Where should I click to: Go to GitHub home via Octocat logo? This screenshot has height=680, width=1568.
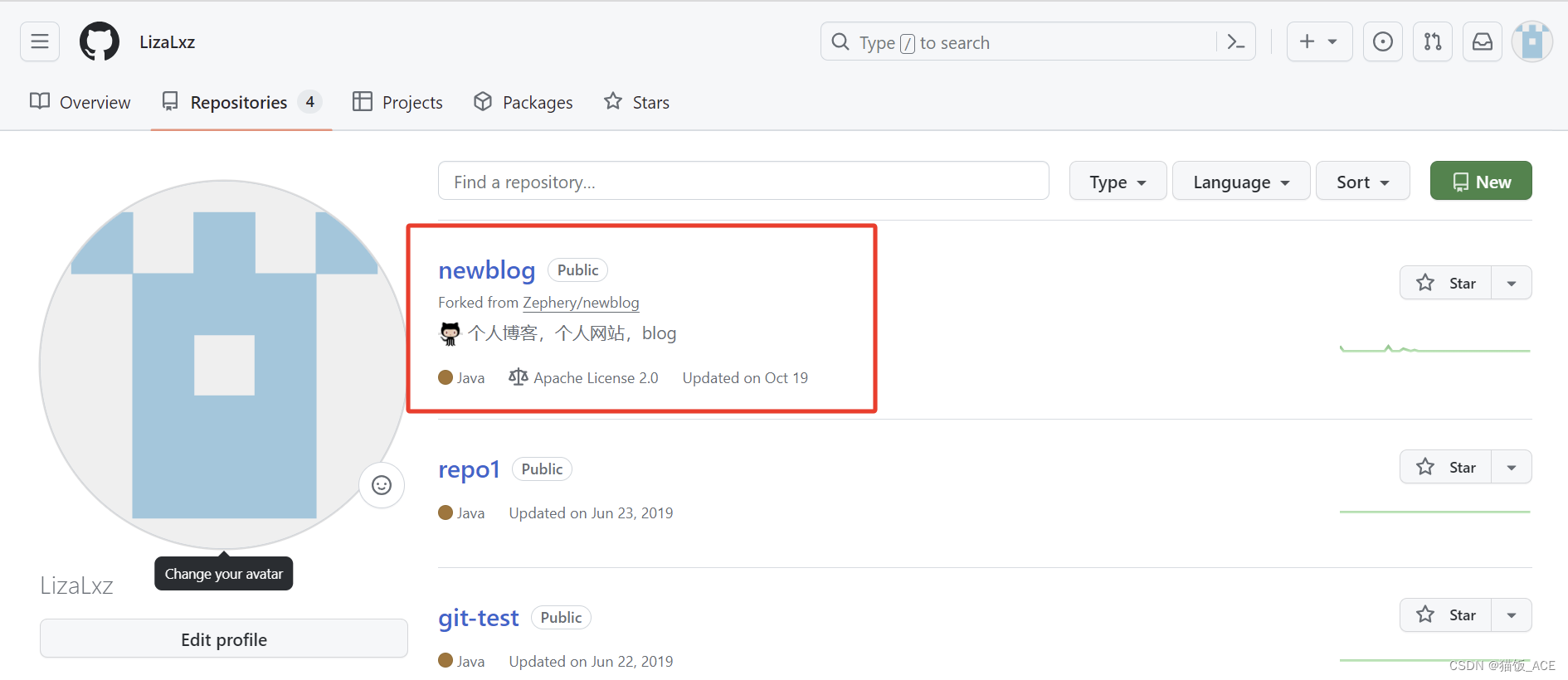pyautogui.click(x=100, y=41)
